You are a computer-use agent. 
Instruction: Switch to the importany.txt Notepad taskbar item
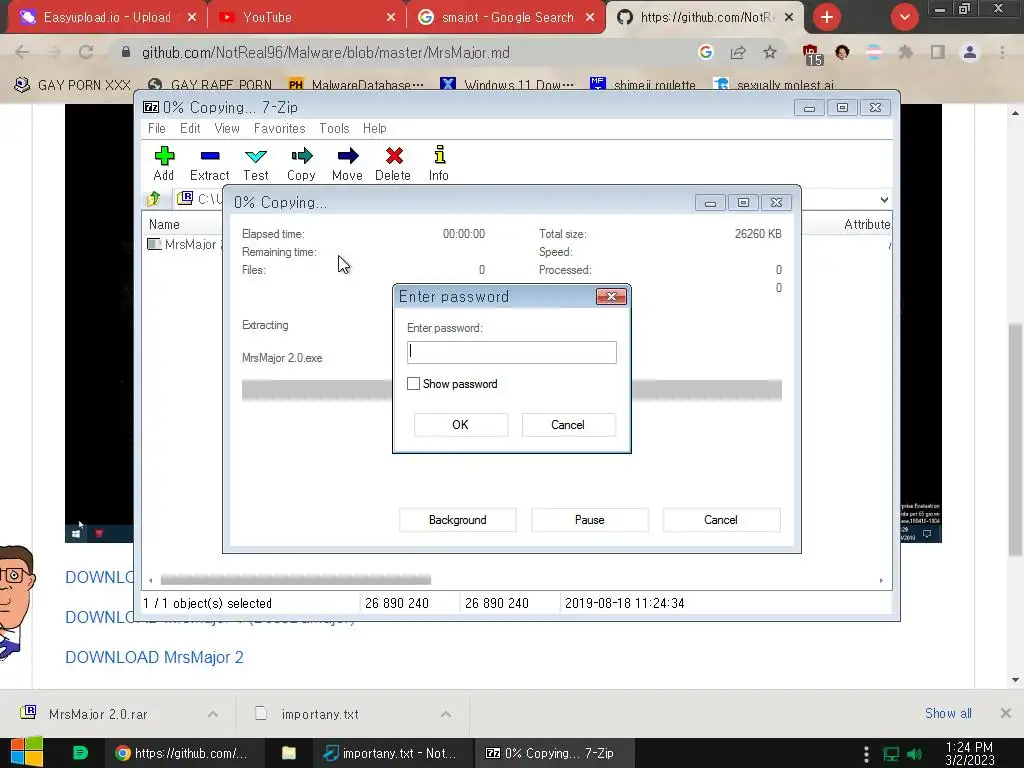(390, 753)
